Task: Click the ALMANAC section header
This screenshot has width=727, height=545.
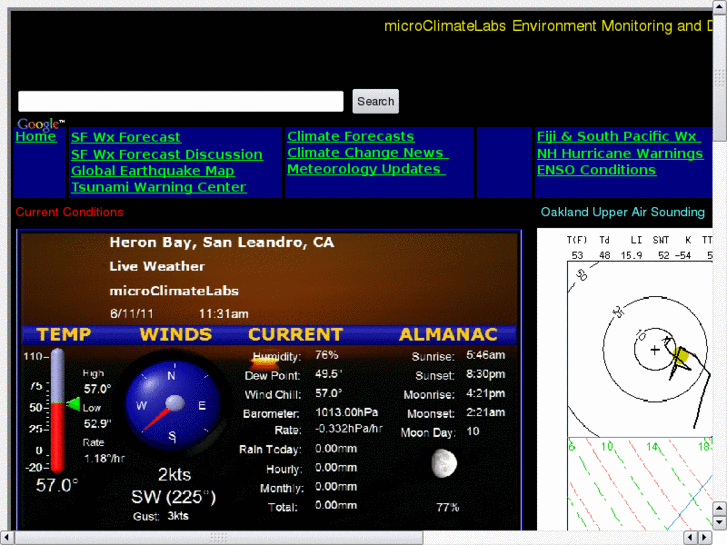Action: tap(448, 334)
